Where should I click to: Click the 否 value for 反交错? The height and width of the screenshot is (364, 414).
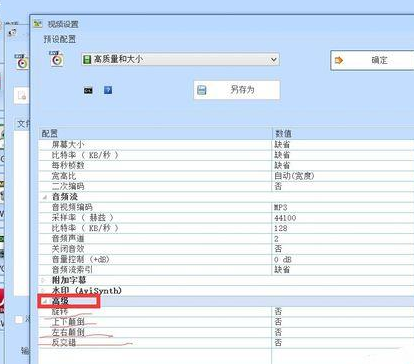coord(278,342)
